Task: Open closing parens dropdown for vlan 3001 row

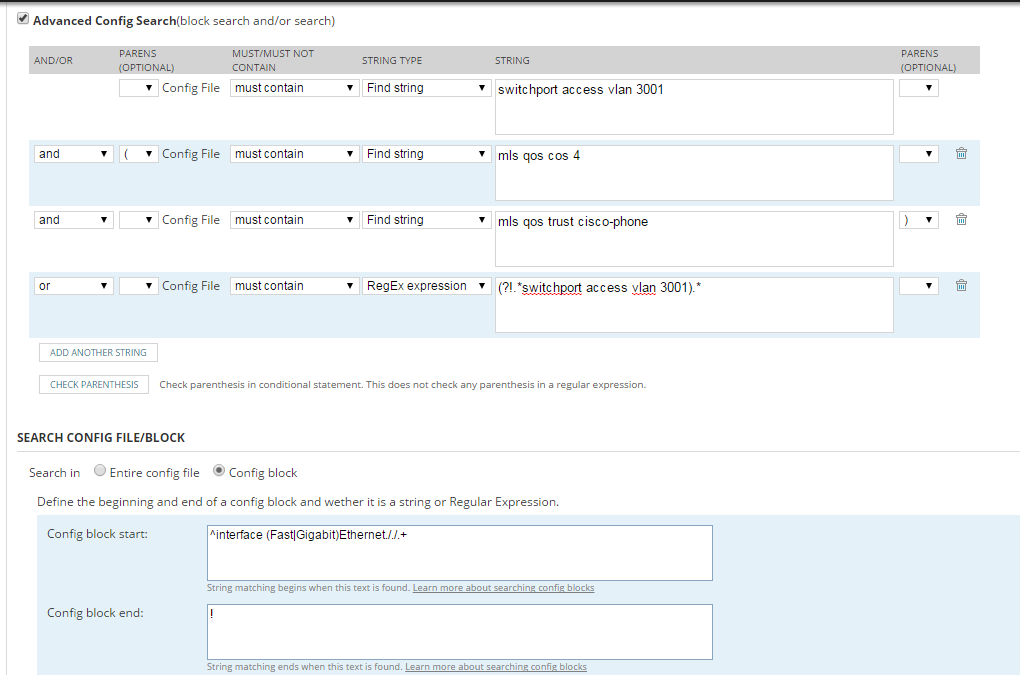Action: tap(919, 88)
